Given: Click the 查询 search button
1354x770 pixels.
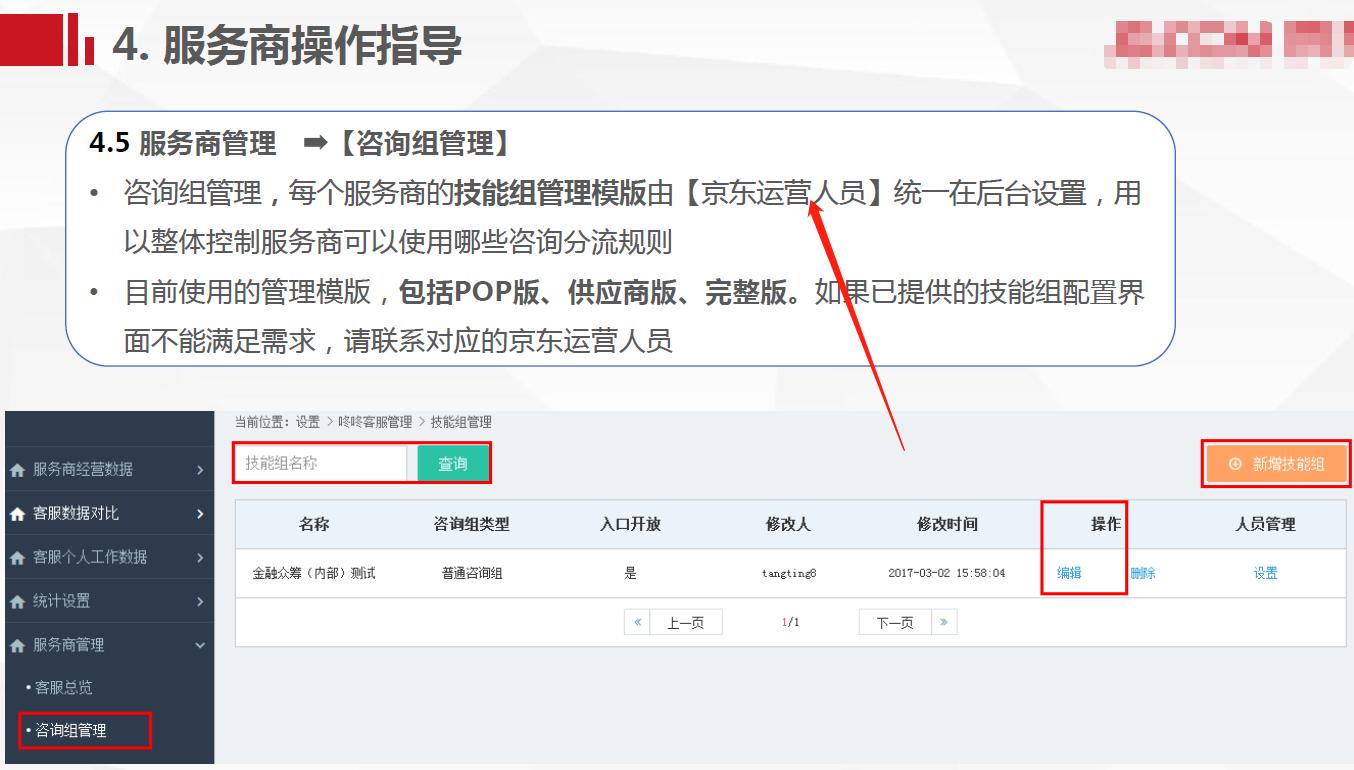Looking at the screenshot, I should pyautogui.click(x=453, y=463).
